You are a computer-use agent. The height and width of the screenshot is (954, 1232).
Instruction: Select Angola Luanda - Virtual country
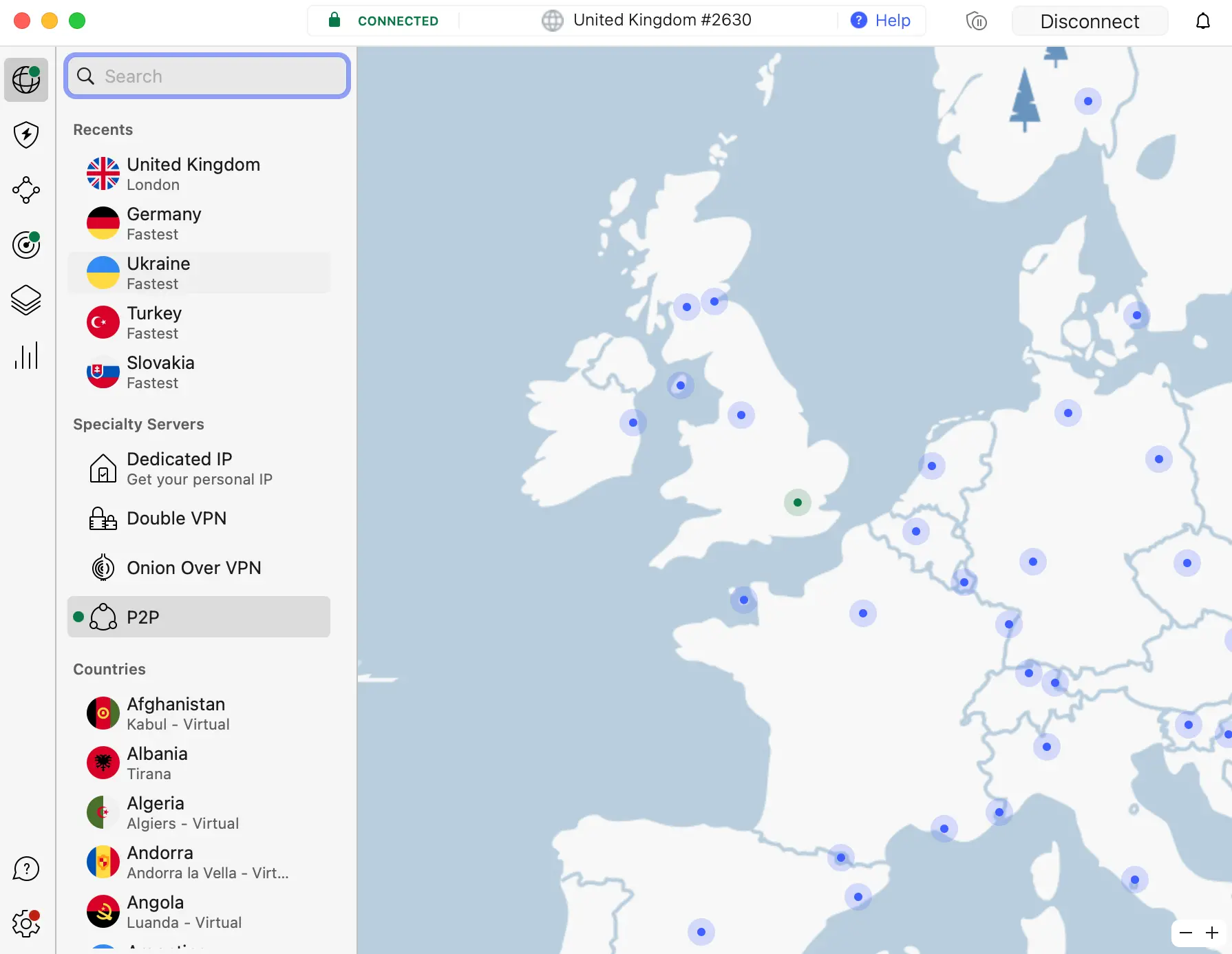(x=199, y=911)
